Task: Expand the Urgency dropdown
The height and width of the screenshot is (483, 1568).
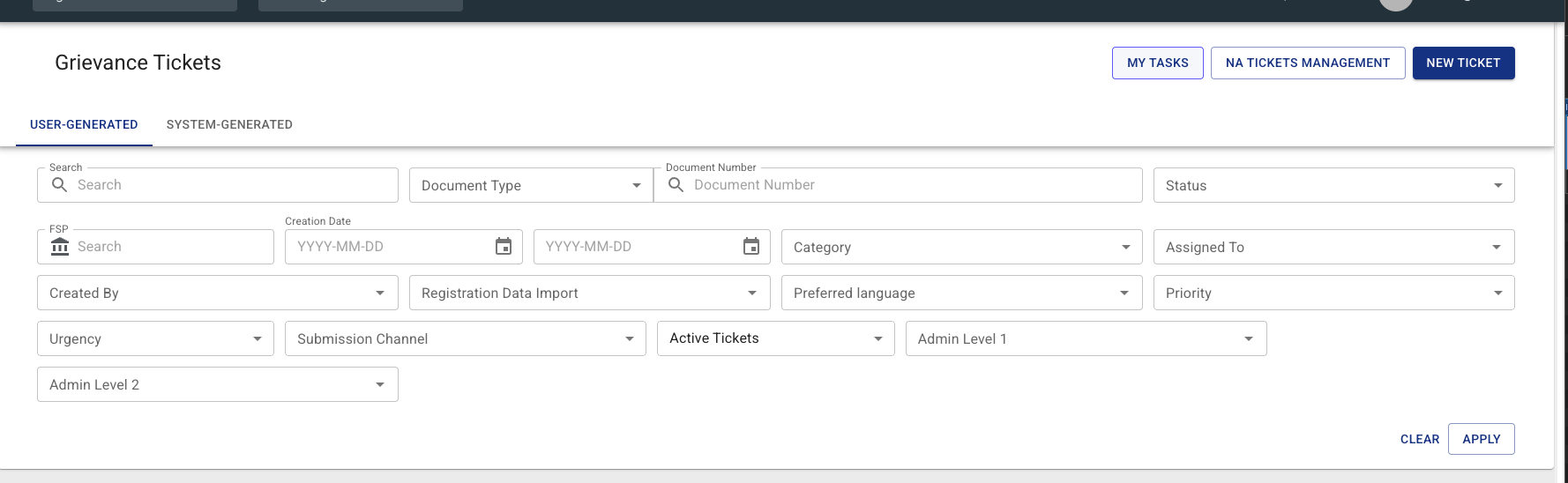Action: (x=155, y=338)
